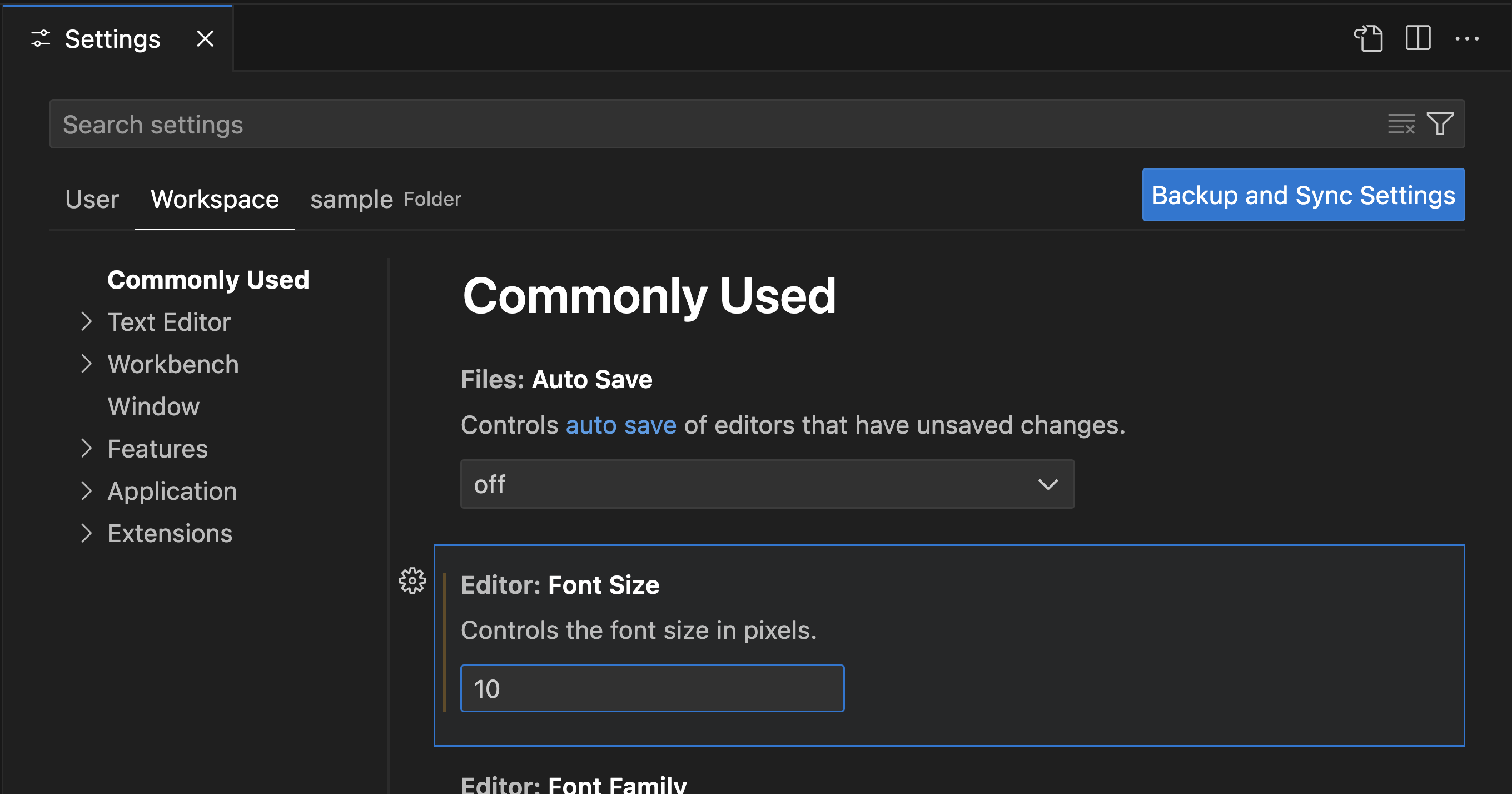
Task: Open the auto save documentation link
Action: [x=620, y=425]
